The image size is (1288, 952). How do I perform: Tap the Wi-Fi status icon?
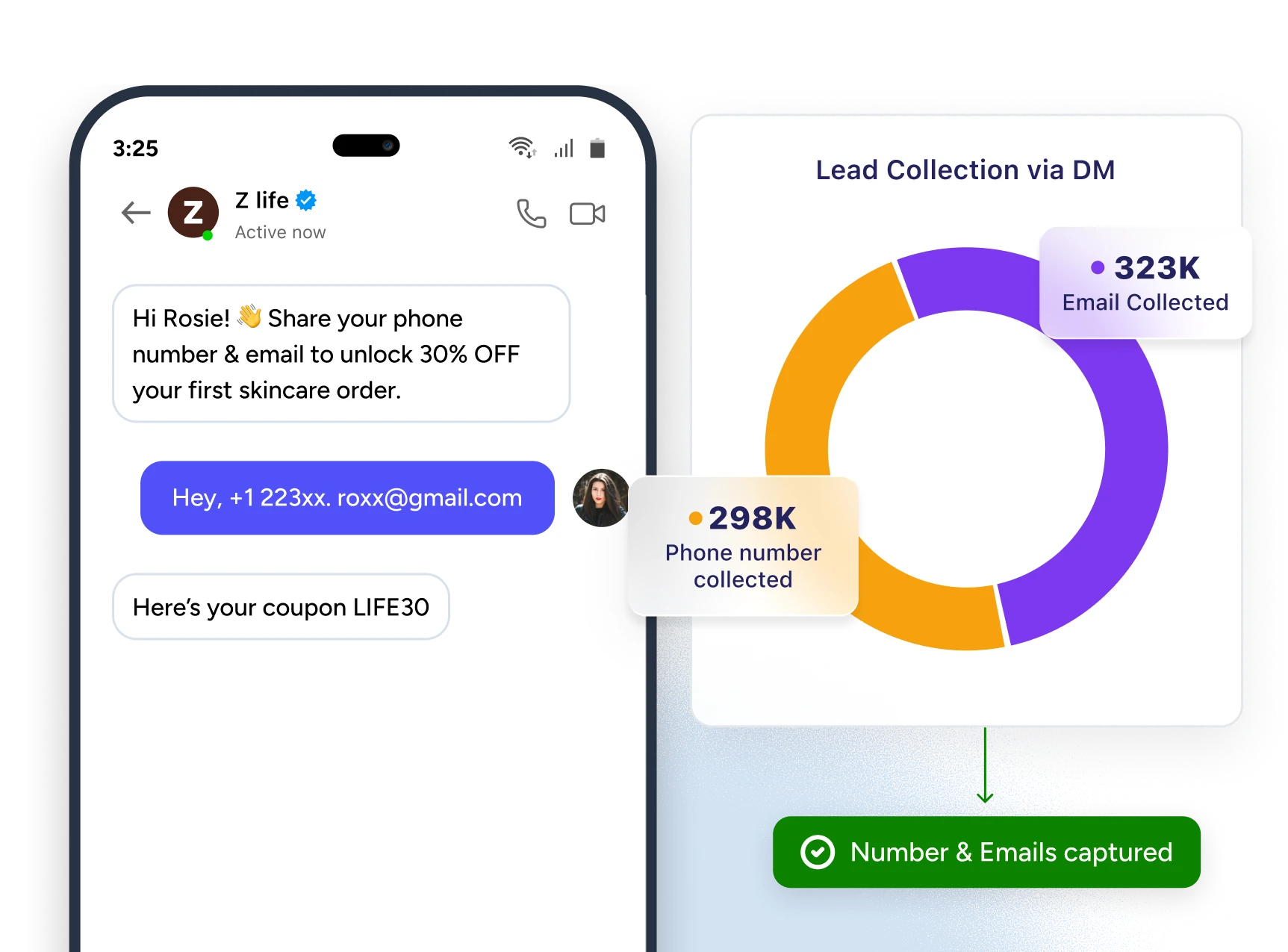tap(523, 147)
